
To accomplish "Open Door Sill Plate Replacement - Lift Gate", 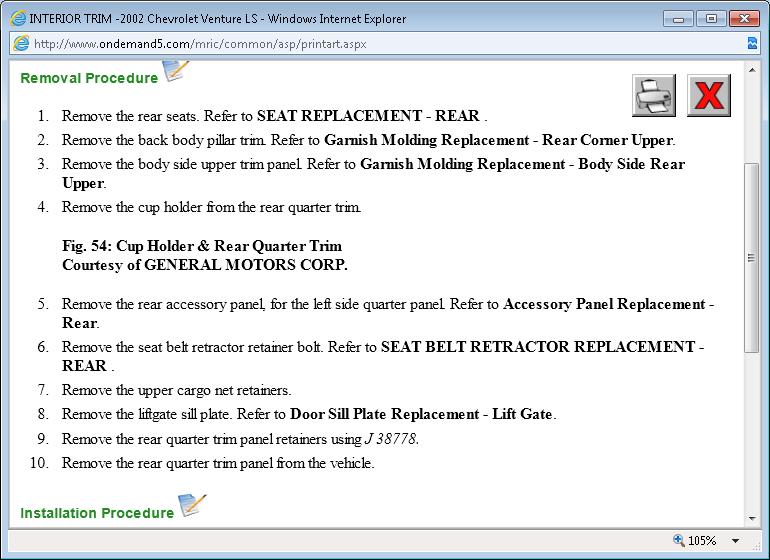I will coord(421,414).
